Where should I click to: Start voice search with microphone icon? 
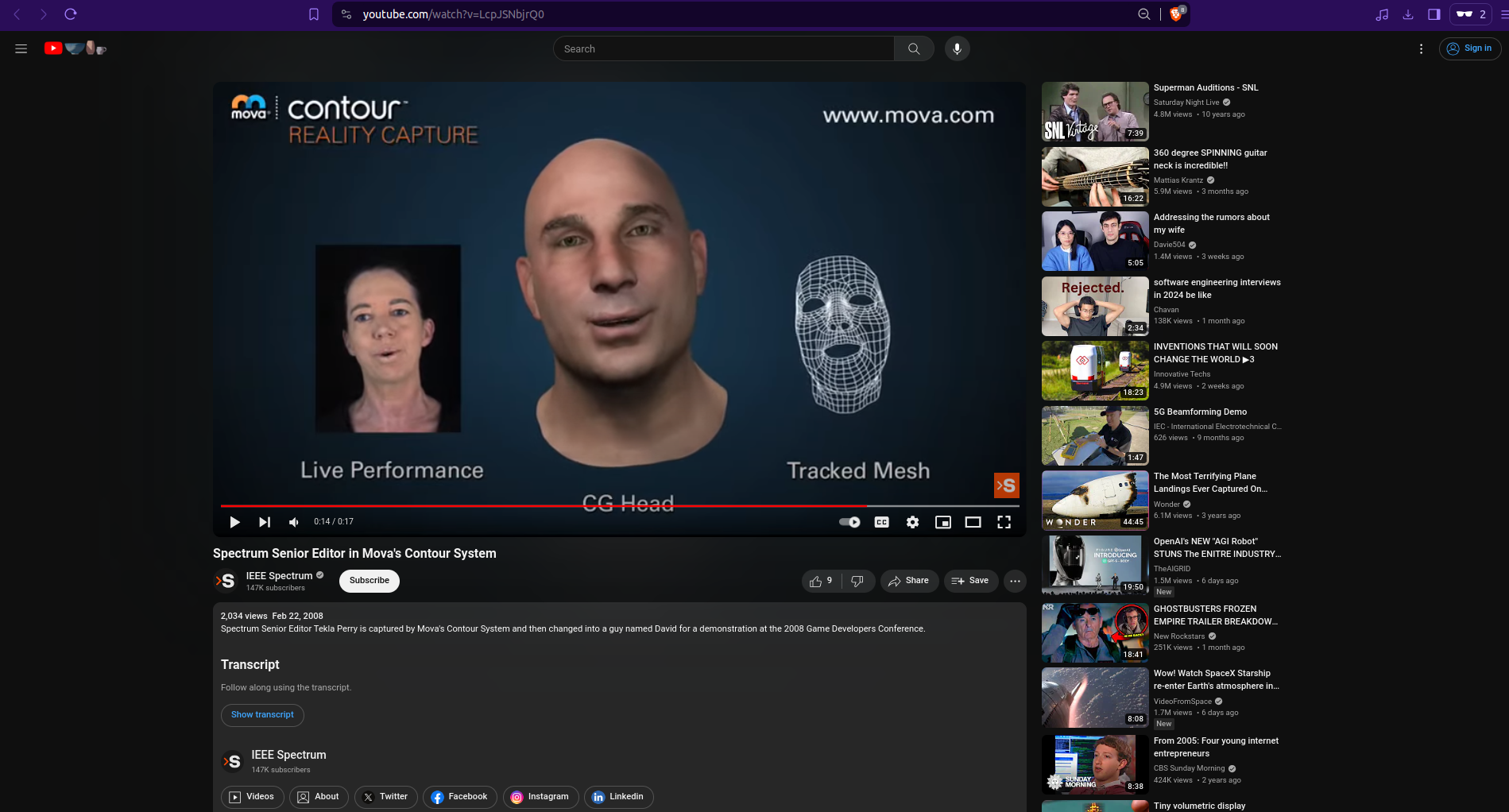coord(957,48)
